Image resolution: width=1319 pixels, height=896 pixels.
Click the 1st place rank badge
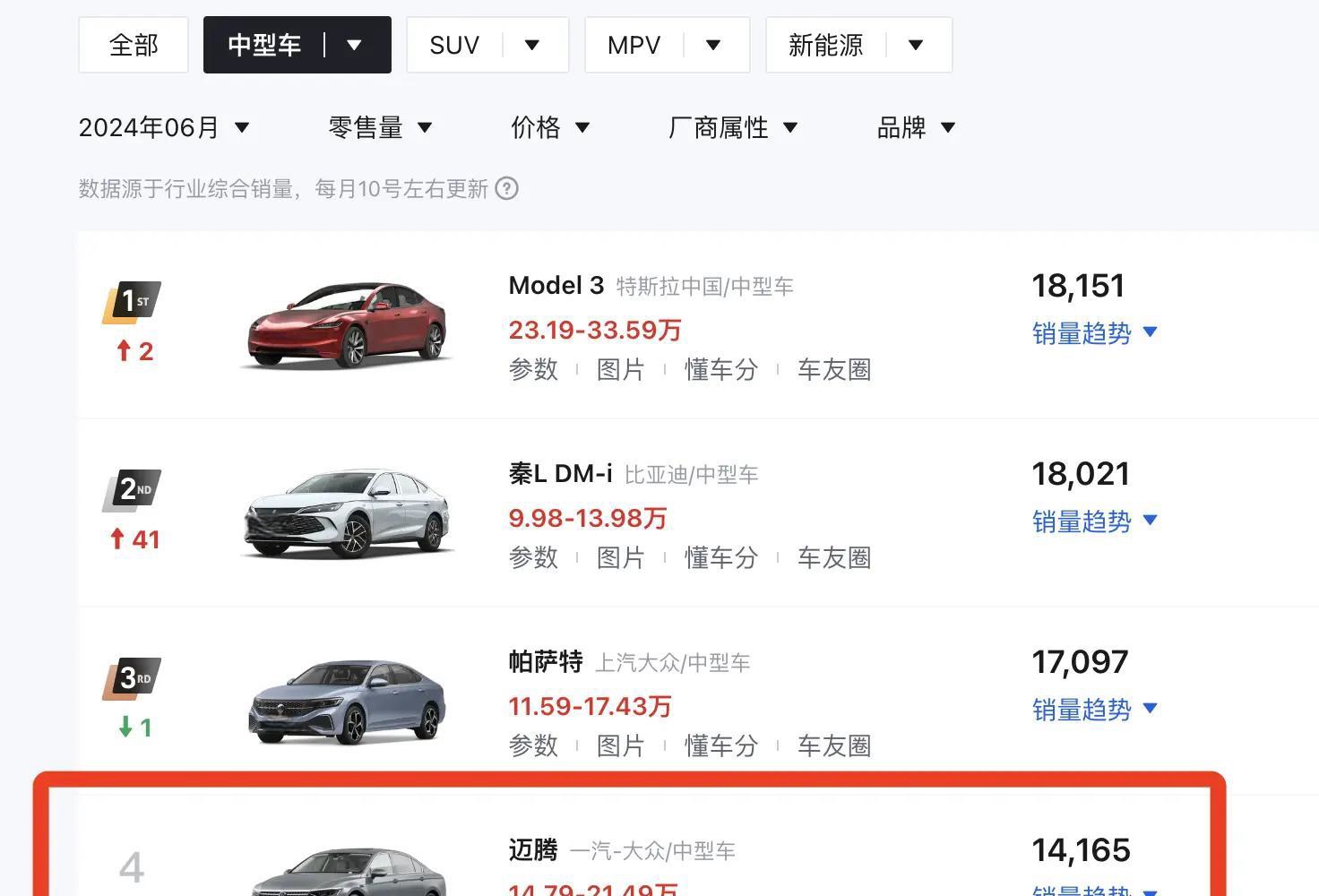tap(132, 302)
